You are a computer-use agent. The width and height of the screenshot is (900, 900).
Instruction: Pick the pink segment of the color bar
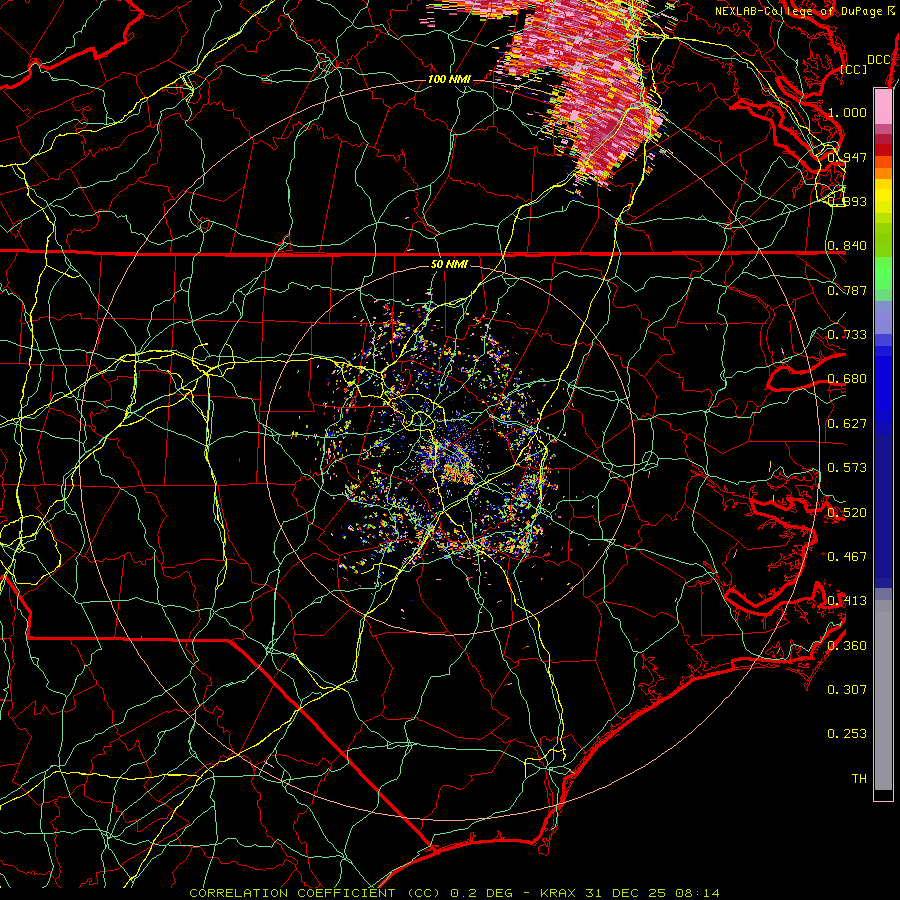pos(883,106)
